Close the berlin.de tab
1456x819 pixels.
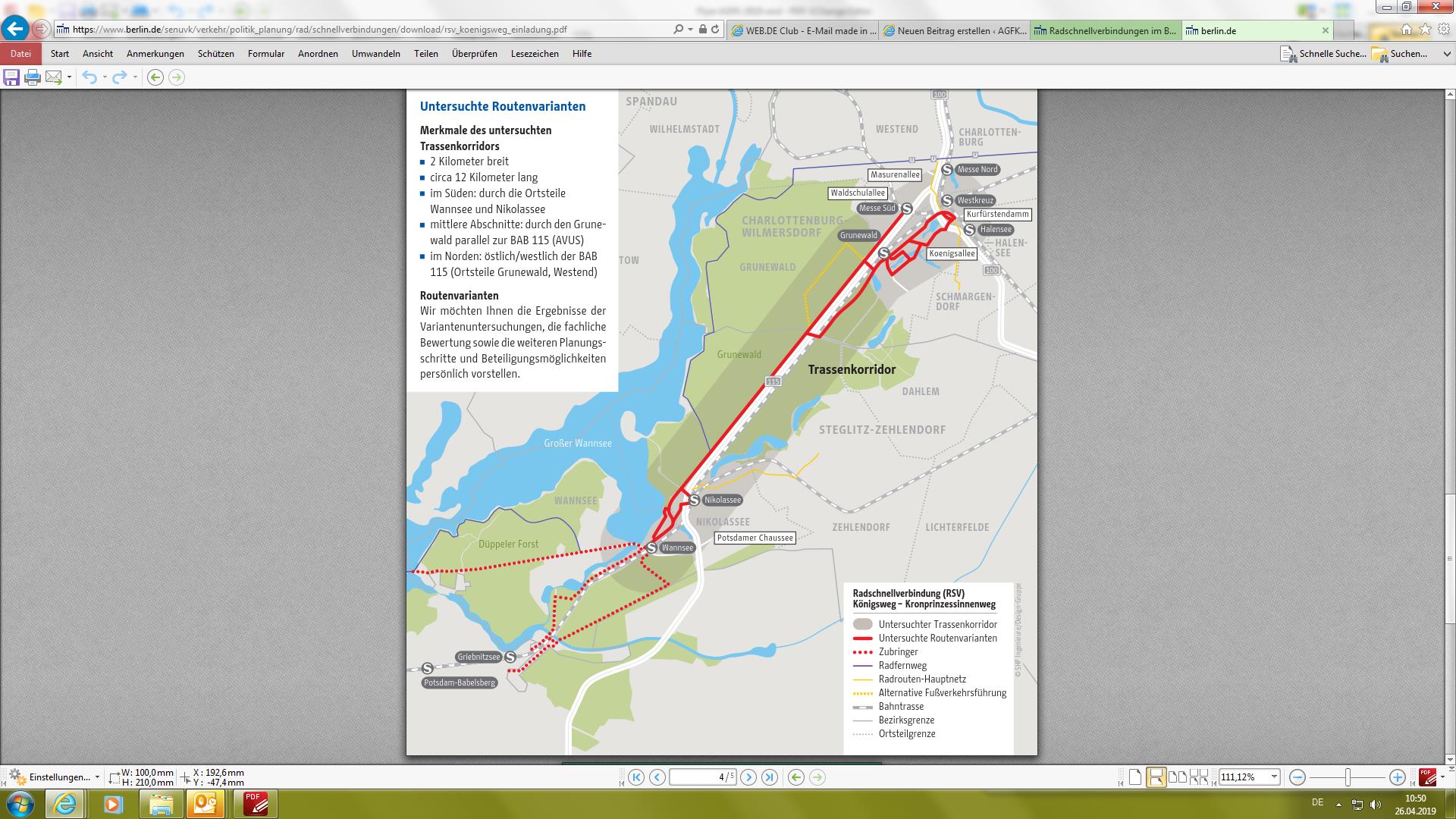(x=1326, y=31)
